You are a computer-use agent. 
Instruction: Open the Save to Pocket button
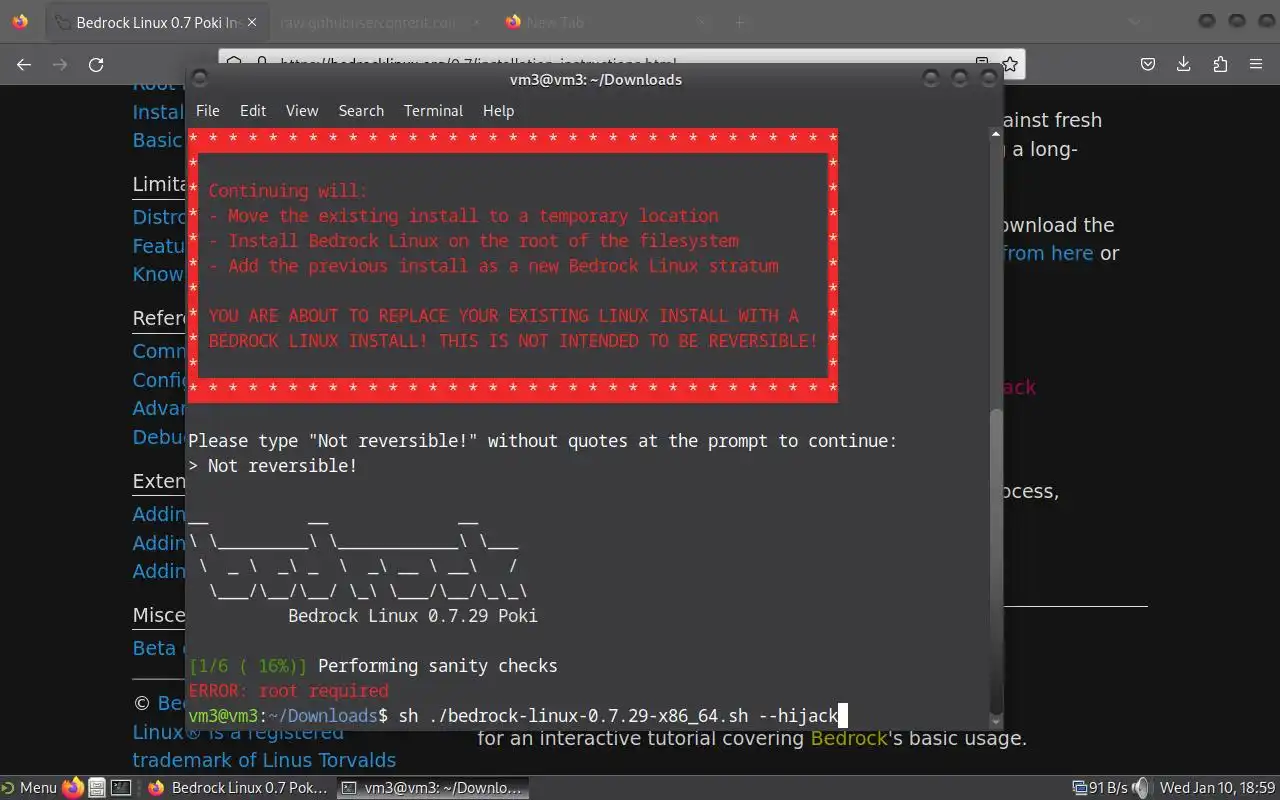click(1148, 64)
